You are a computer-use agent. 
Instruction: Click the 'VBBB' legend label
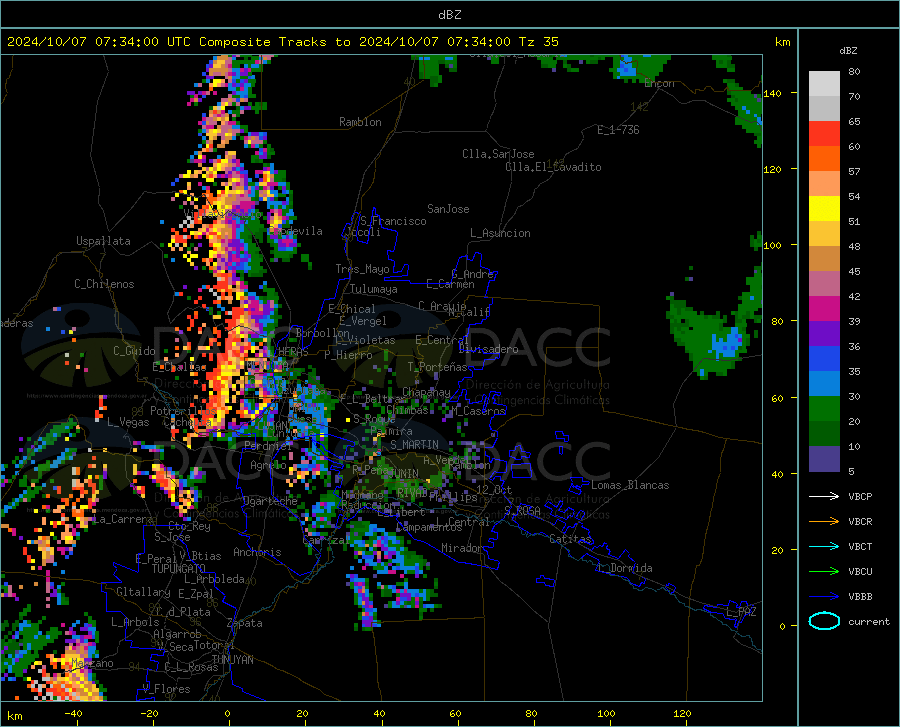pos(860,597)
